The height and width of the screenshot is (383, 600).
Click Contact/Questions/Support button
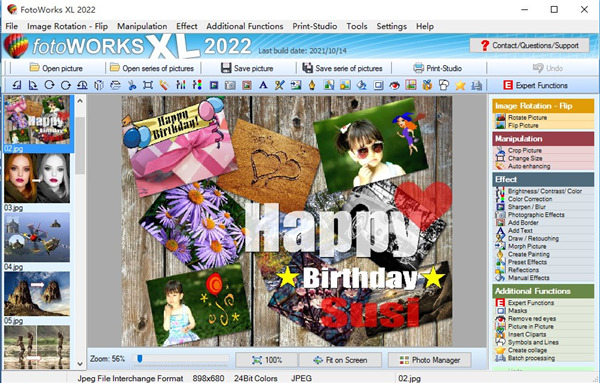530,45
